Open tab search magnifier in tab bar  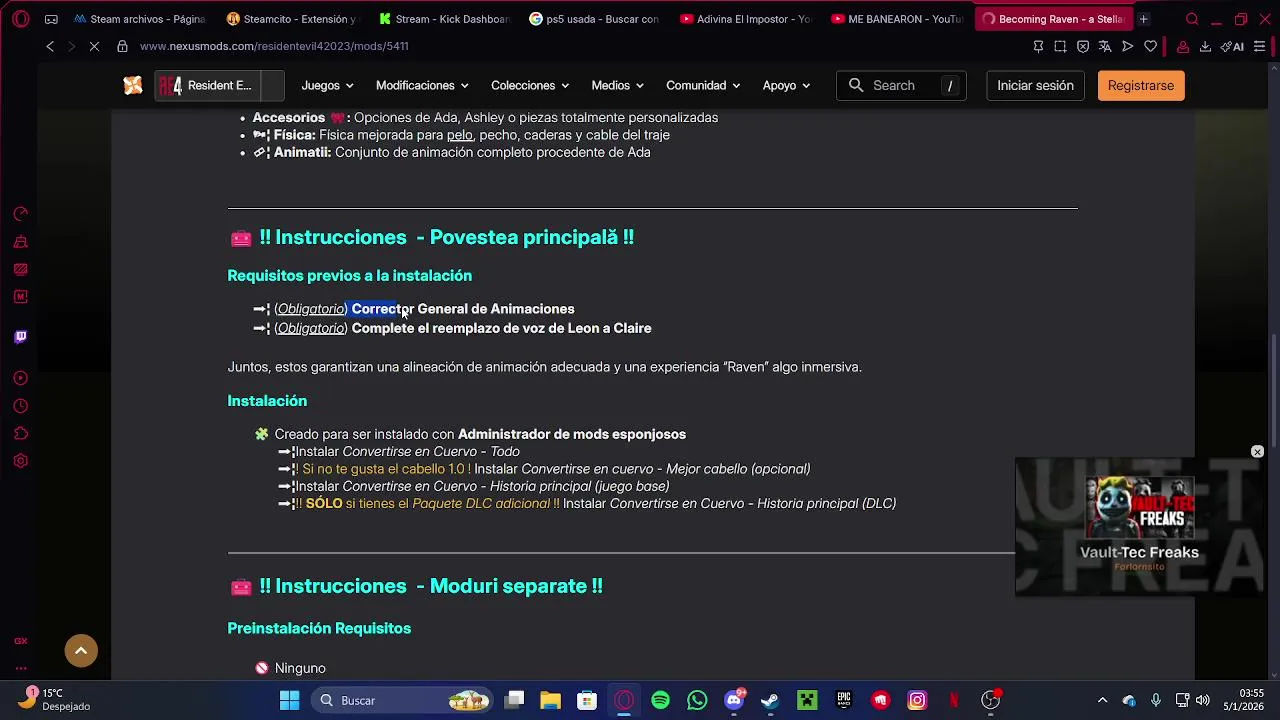1192,19
